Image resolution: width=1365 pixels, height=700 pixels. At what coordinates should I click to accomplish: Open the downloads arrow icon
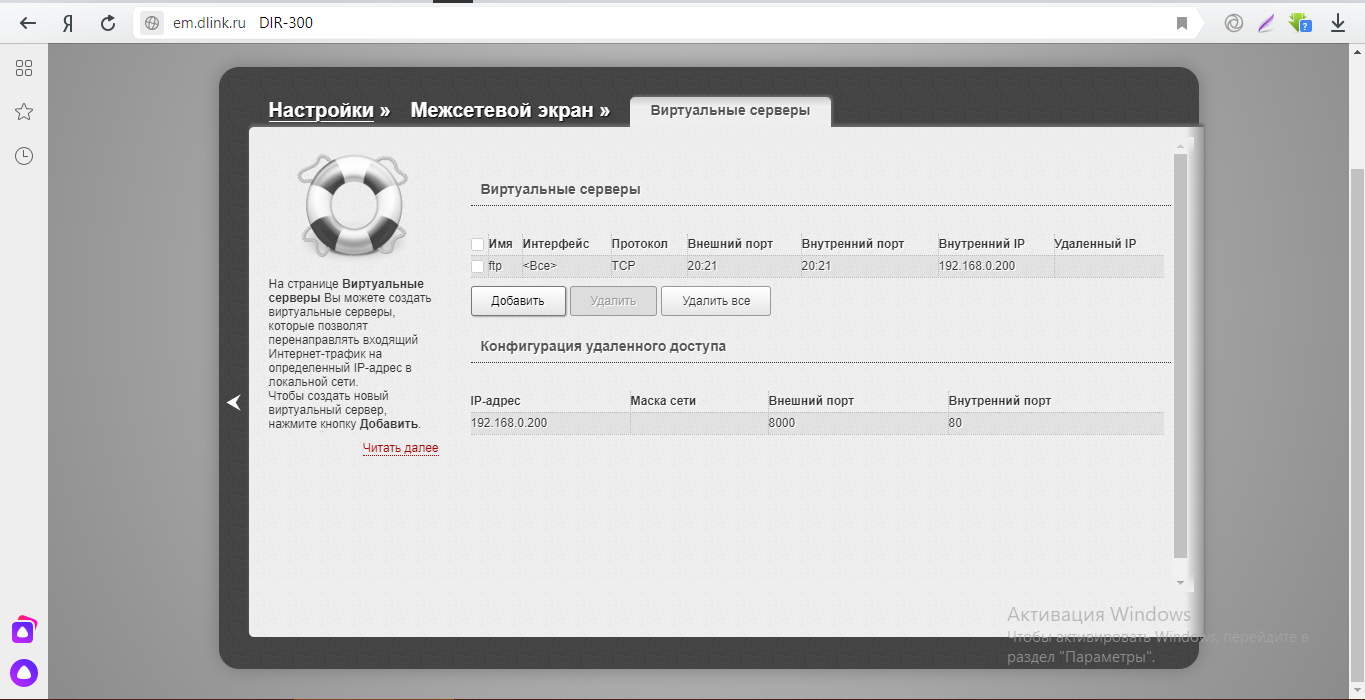click(x=1337, y=23)
